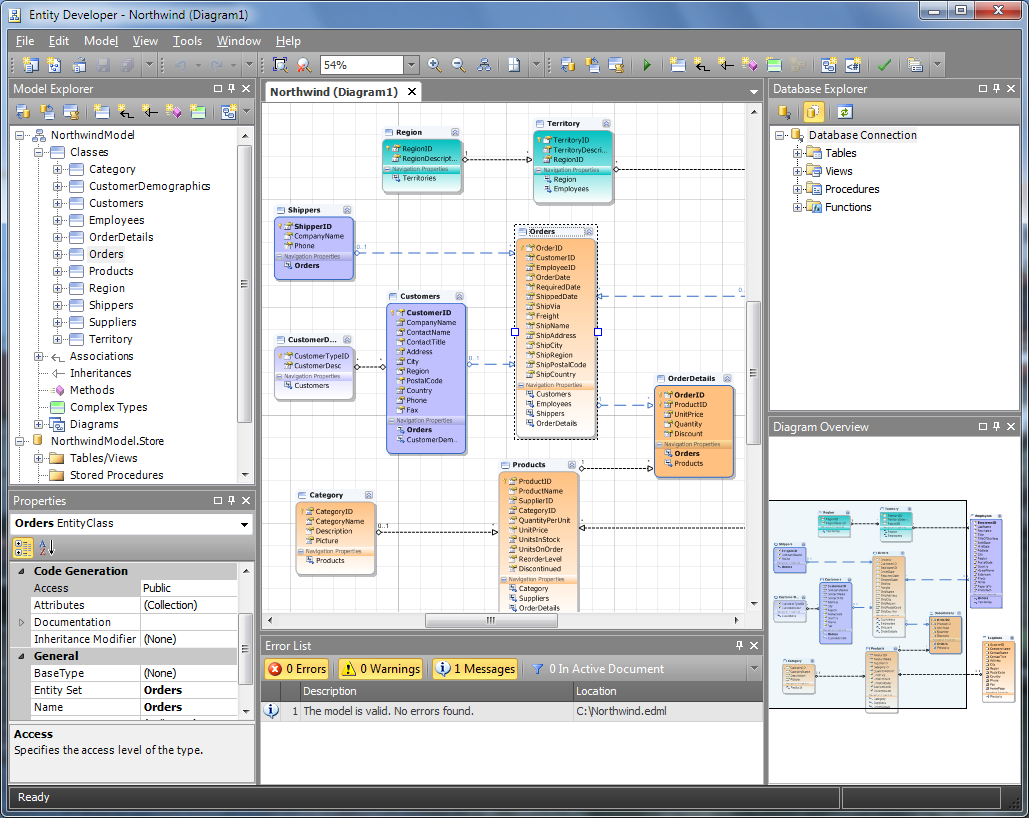1029x818 pixels.
Task: Expand Tables in Database Explorer
Action: pyautogui.click(x=797, y=154)
